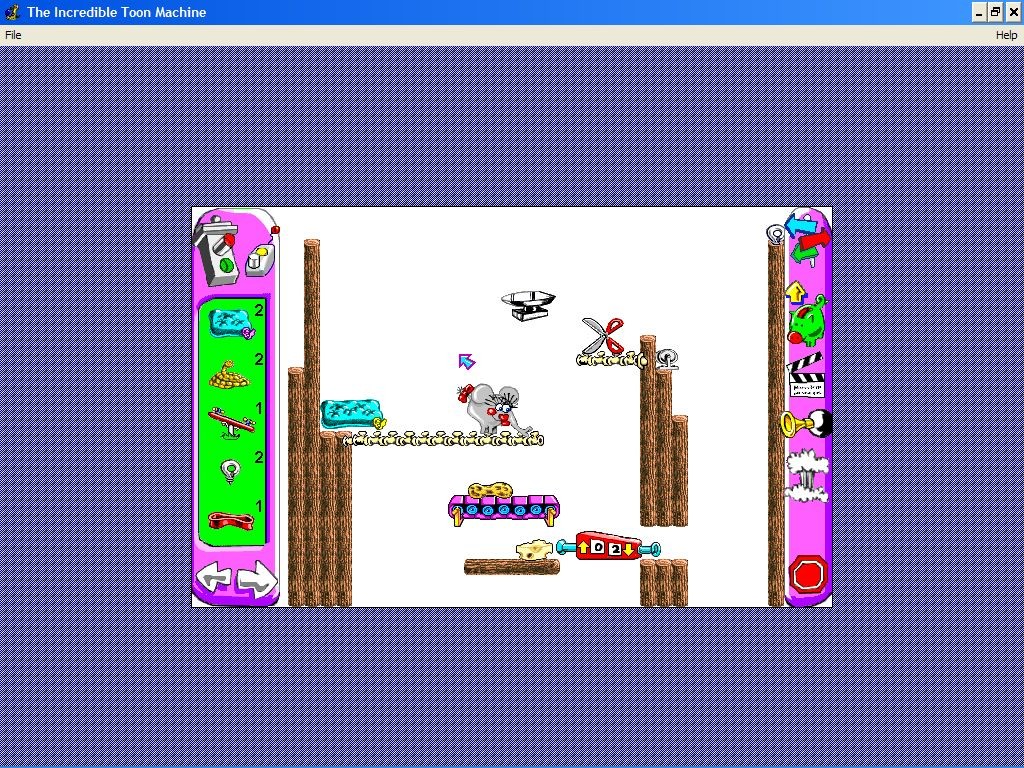
Task: Select the horizontal log under the cheese
Action: click(512, 567)
